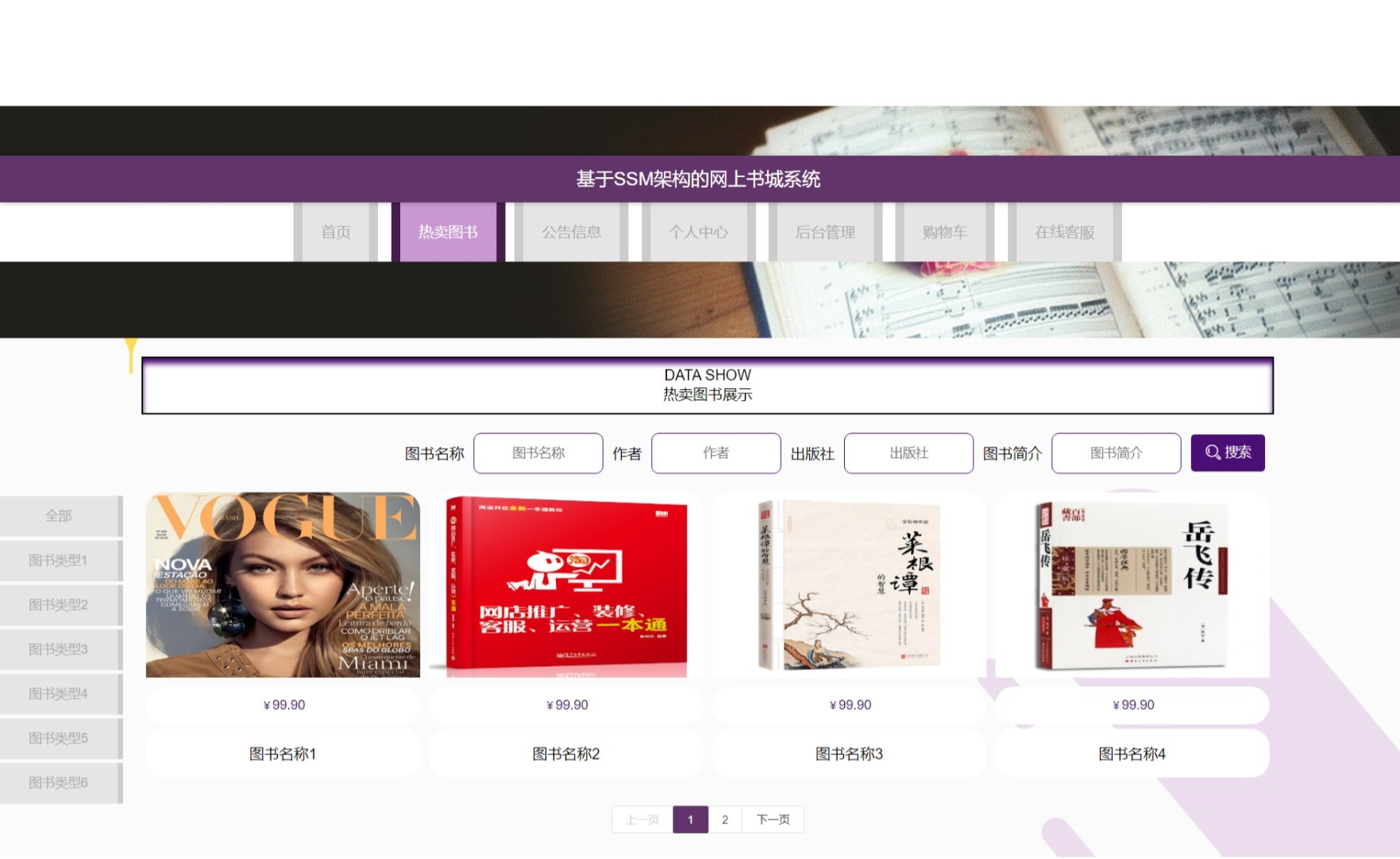Switch to the 后台管理 tab

[825, 232]
